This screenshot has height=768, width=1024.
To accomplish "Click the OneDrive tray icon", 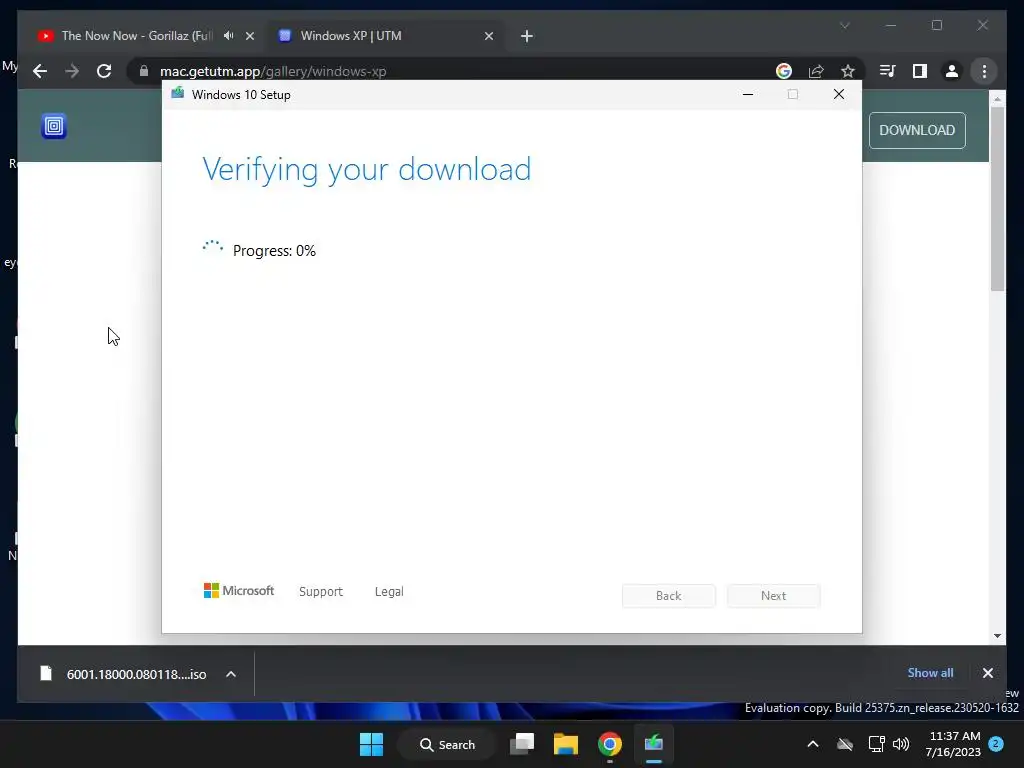I will click(x=845, y=744).
